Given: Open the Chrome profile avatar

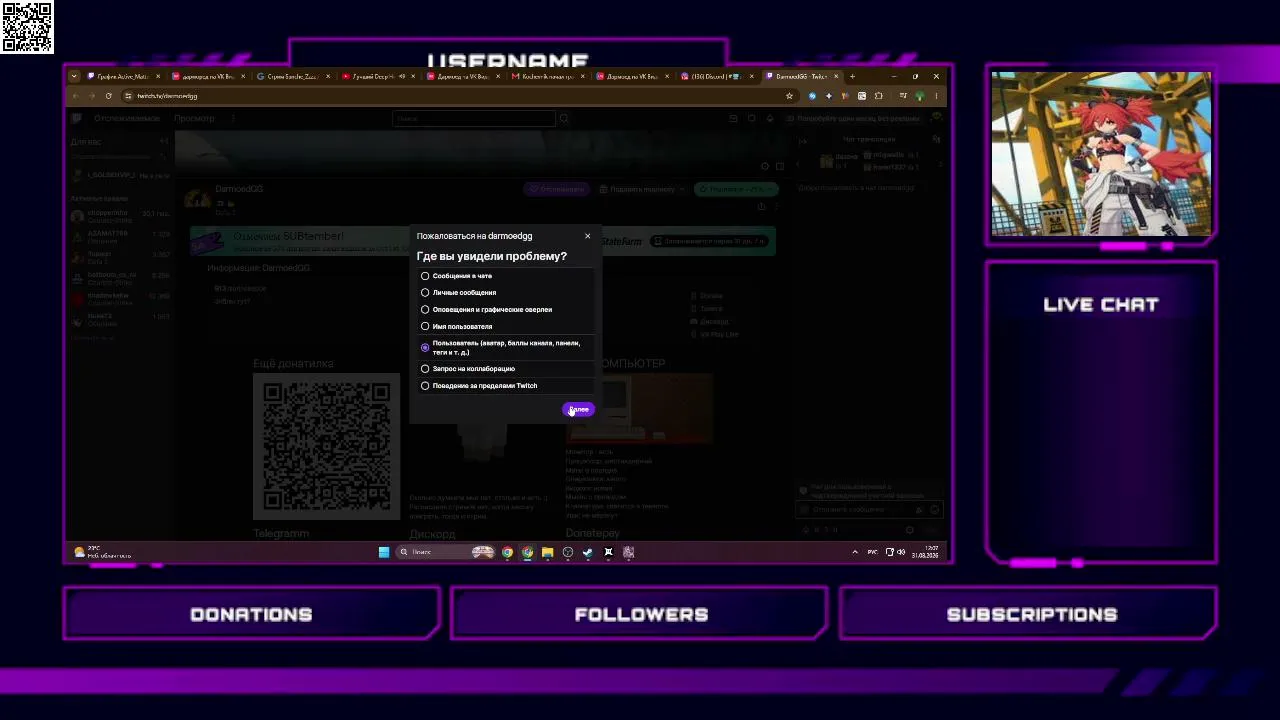Looking at the screenshot, I should (x=918, y=96).
